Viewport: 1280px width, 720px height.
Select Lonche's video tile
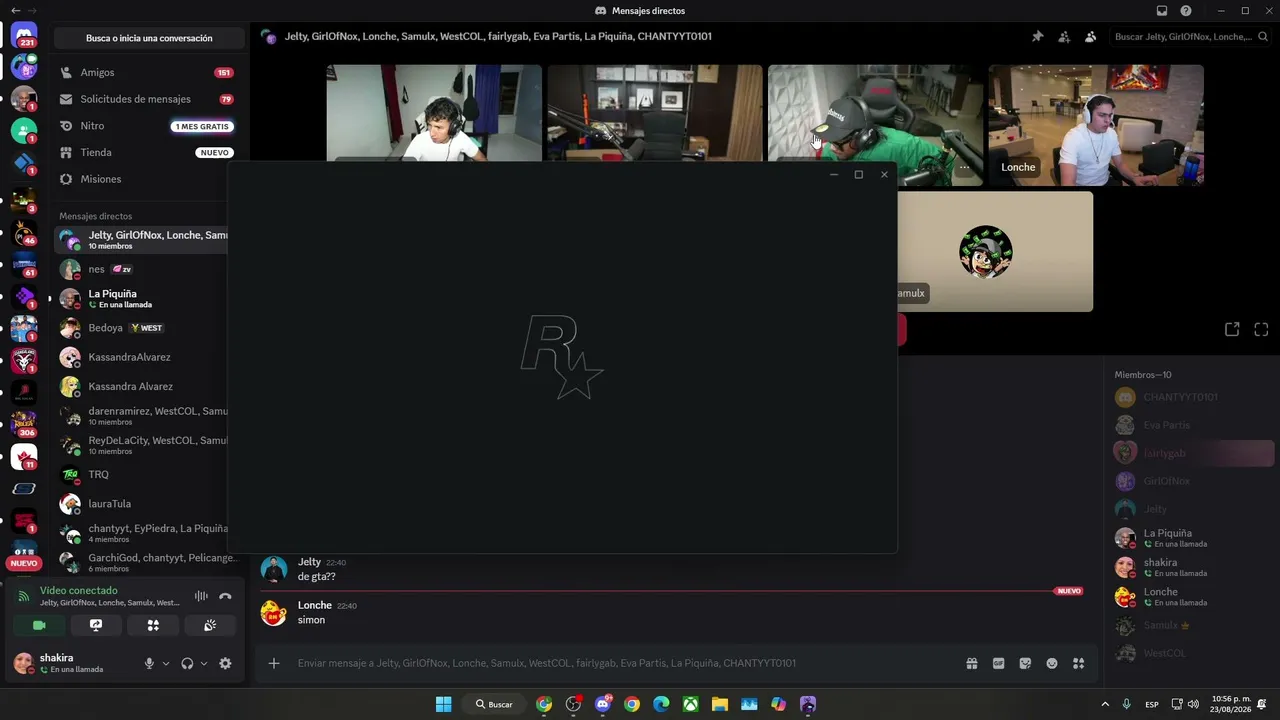click(1096, 125)
